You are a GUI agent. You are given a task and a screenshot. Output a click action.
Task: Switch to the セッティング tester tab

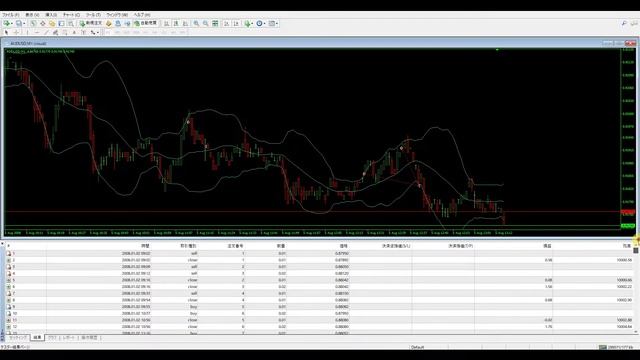click(18, 338)
